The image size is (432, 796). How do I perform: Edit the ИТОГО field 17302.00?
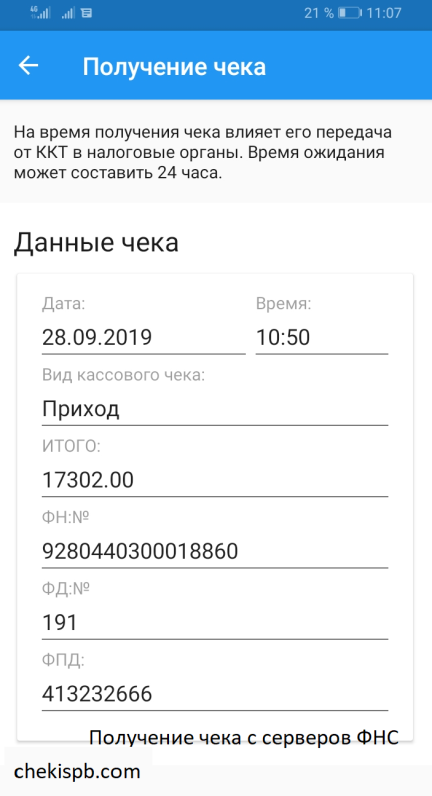[215, 480]
